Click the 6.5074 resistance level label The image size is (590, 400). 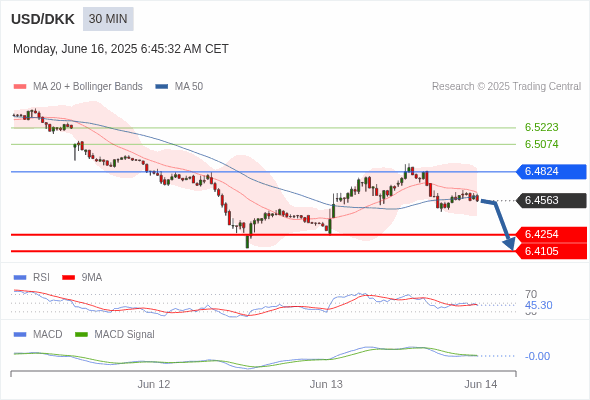[541, 144]
